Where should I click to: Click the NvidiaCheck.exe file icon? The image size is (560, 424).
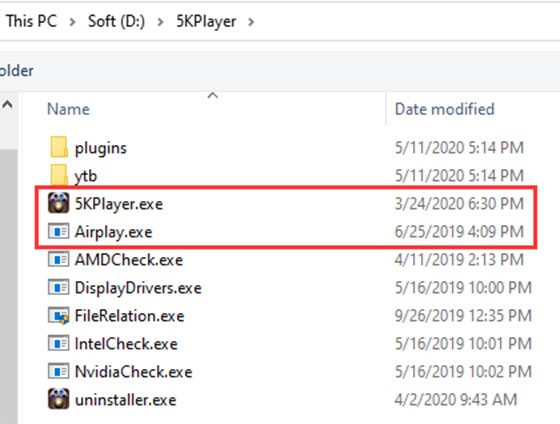pos(59,371)
